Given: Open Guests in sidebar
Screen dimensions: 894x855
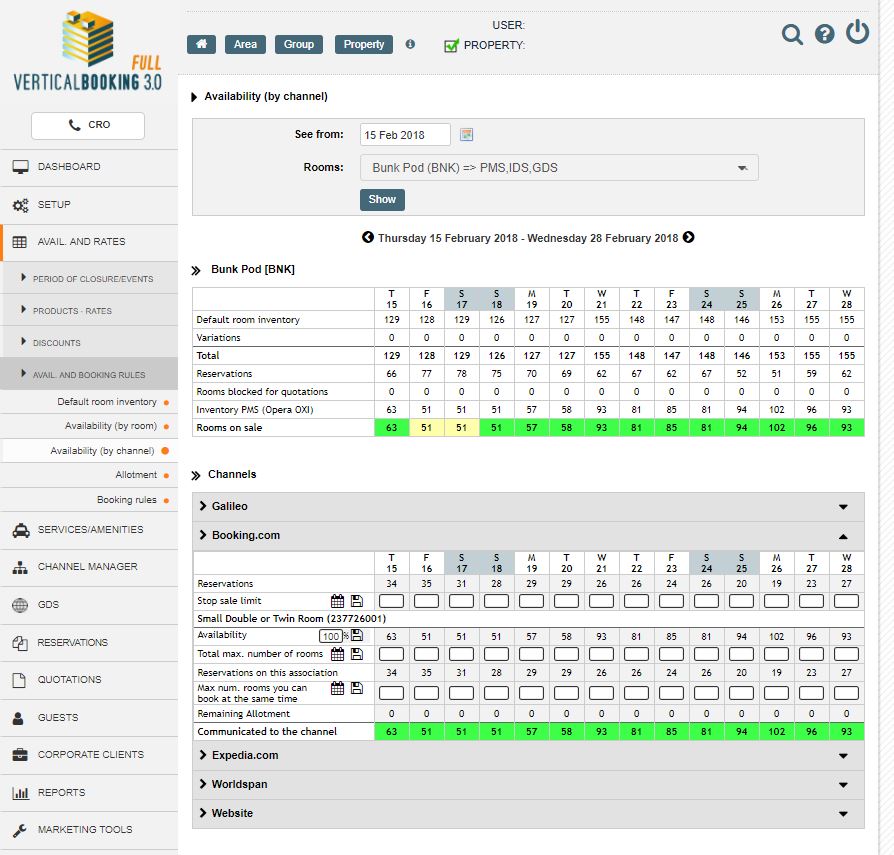Looking at the screenshot, I should (x=89, y=718).
